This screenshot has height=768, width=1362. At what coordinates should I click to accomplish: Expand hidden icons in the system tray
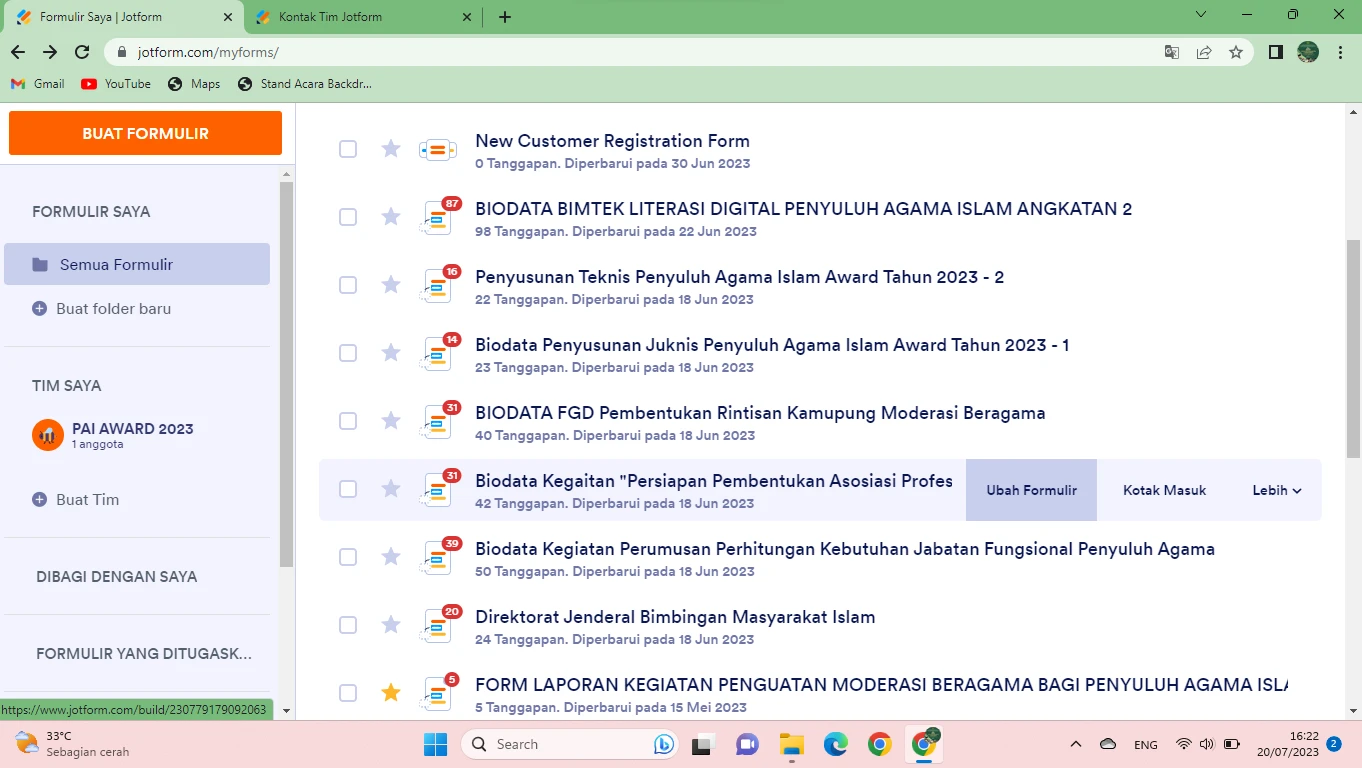1076,744
